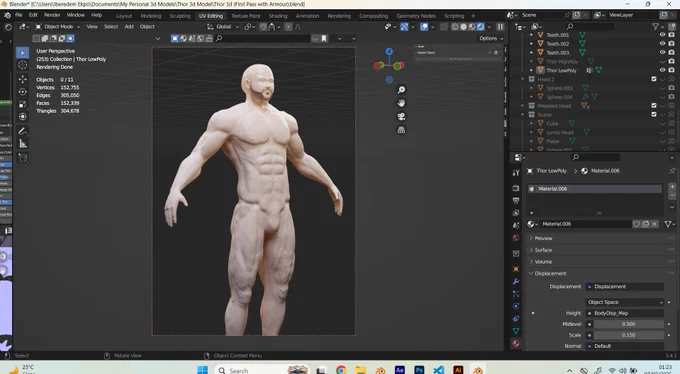Image resolution: width=680 pixels, height=374 pixels.
Task: Expand the Preview panel
Action: click(x=543, y=238)
